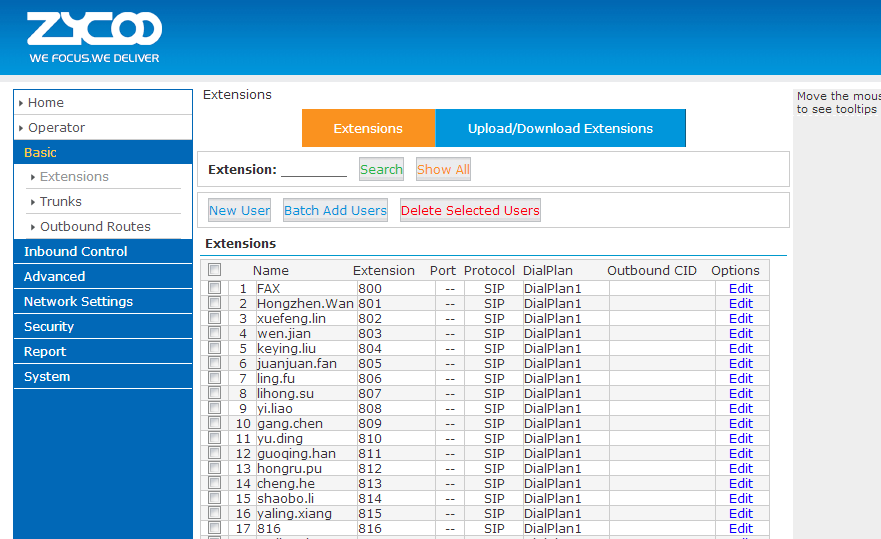Expand the Operator menu item

56,128
